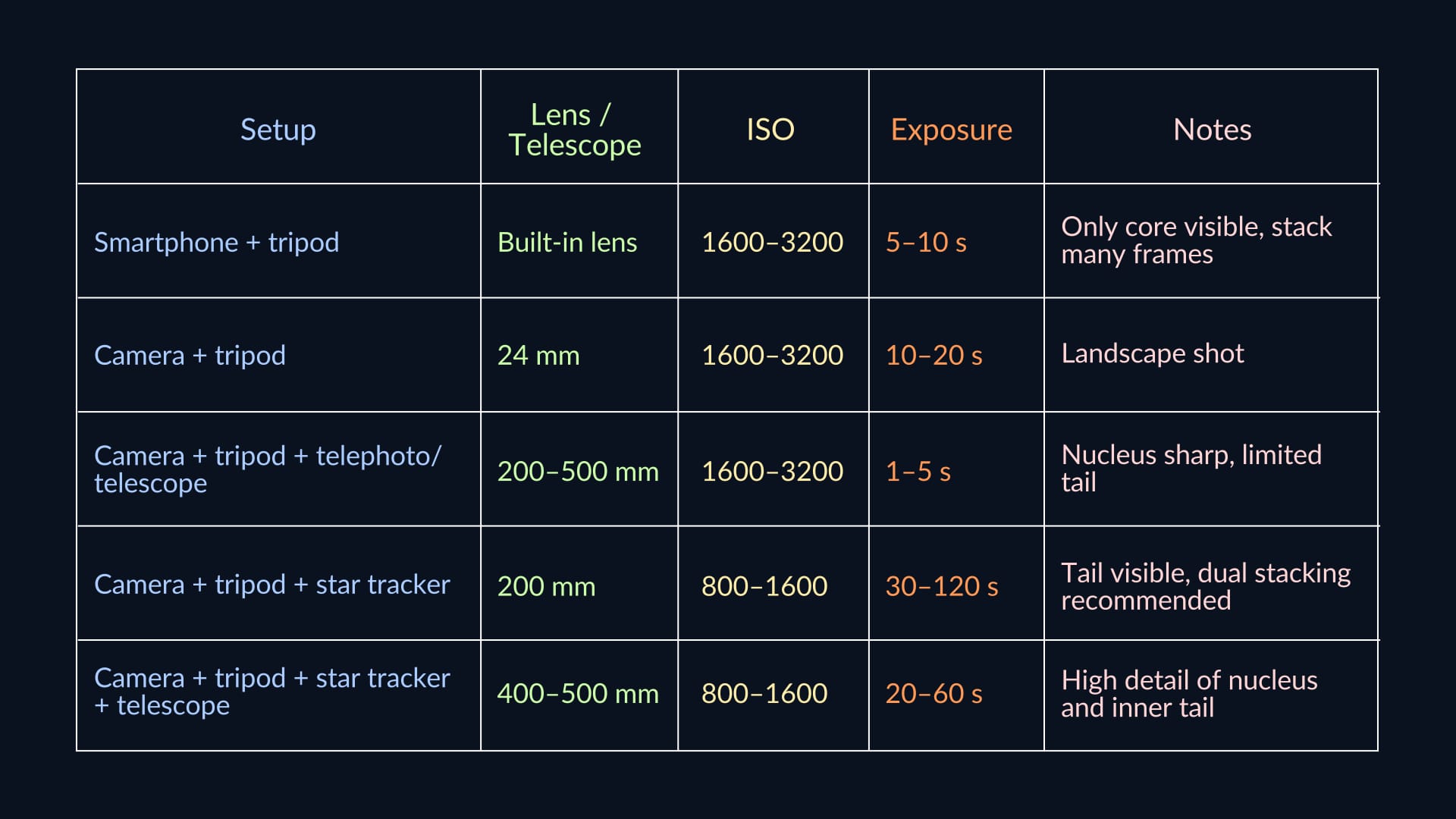Screen dimensions: 1456x819
Task: Click the 'High detail of nucleus' note
Action: click(x=1188, y=693)
